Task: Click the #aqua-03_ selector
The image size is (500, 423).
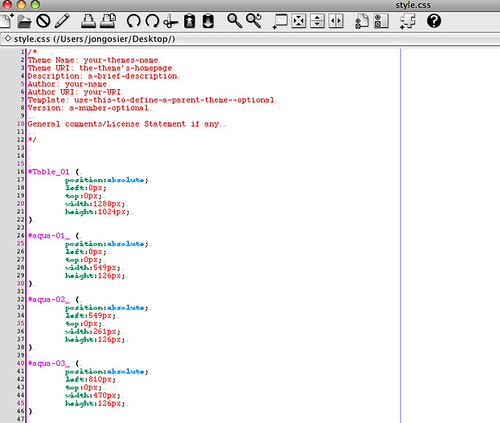Action: coord(49,363)
